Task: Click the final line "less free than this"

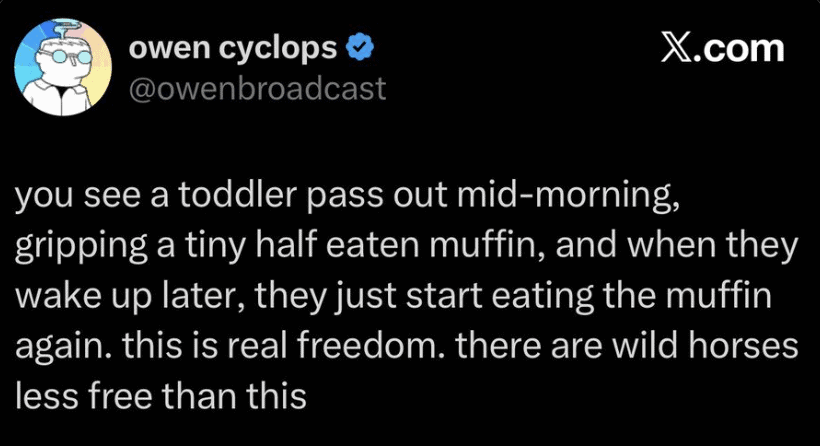Action: point(159,397)
